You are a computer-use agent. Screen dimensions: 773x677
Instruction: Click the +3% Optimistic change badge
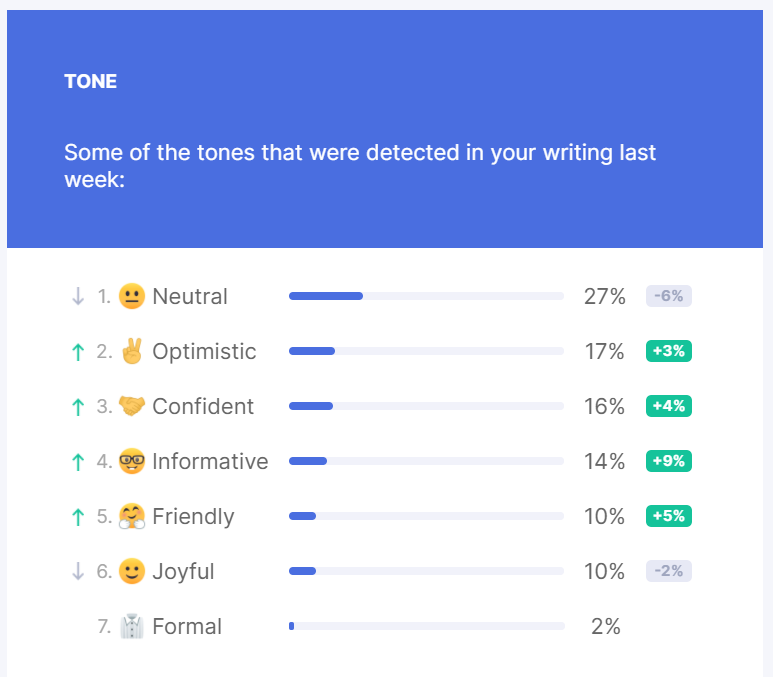(669, 351)
